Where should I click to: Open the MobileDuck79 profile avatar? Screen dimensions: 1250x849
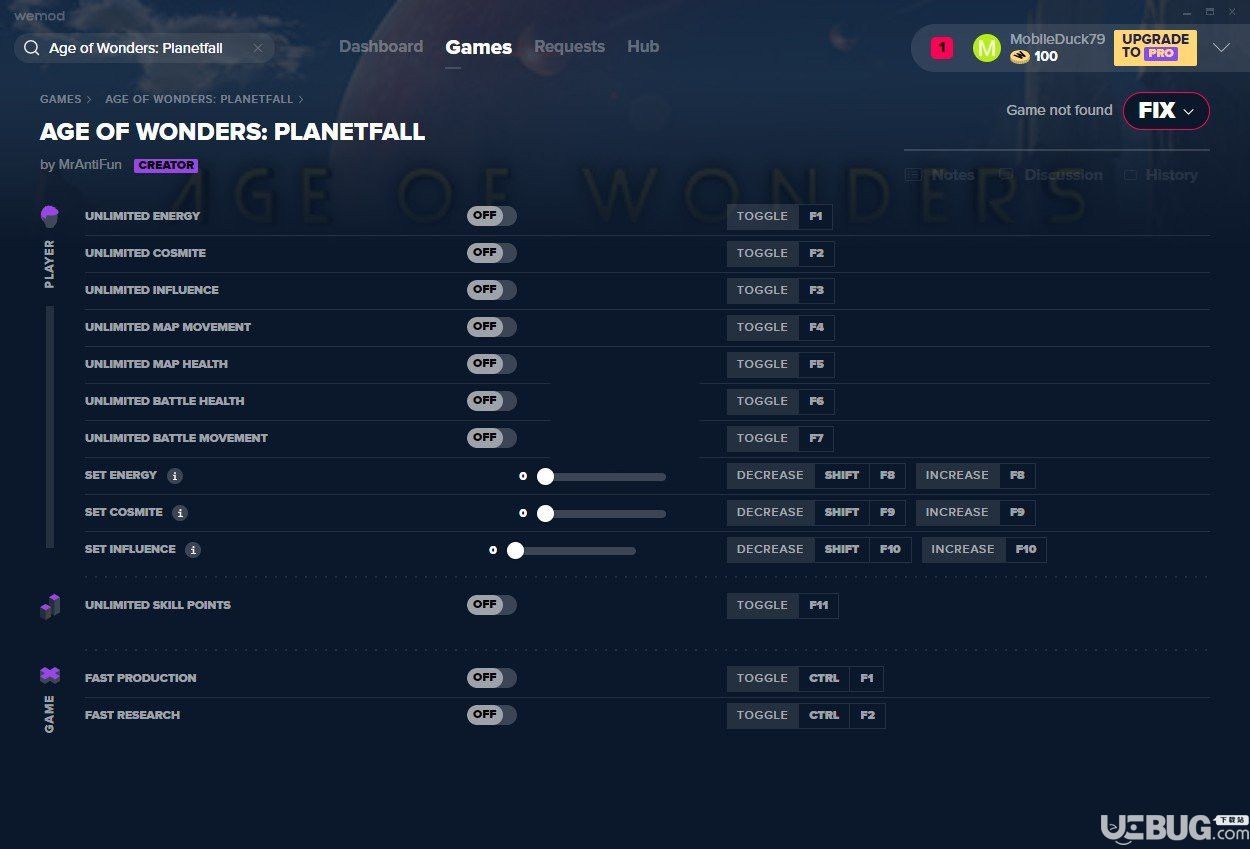(x=986, y=48)
